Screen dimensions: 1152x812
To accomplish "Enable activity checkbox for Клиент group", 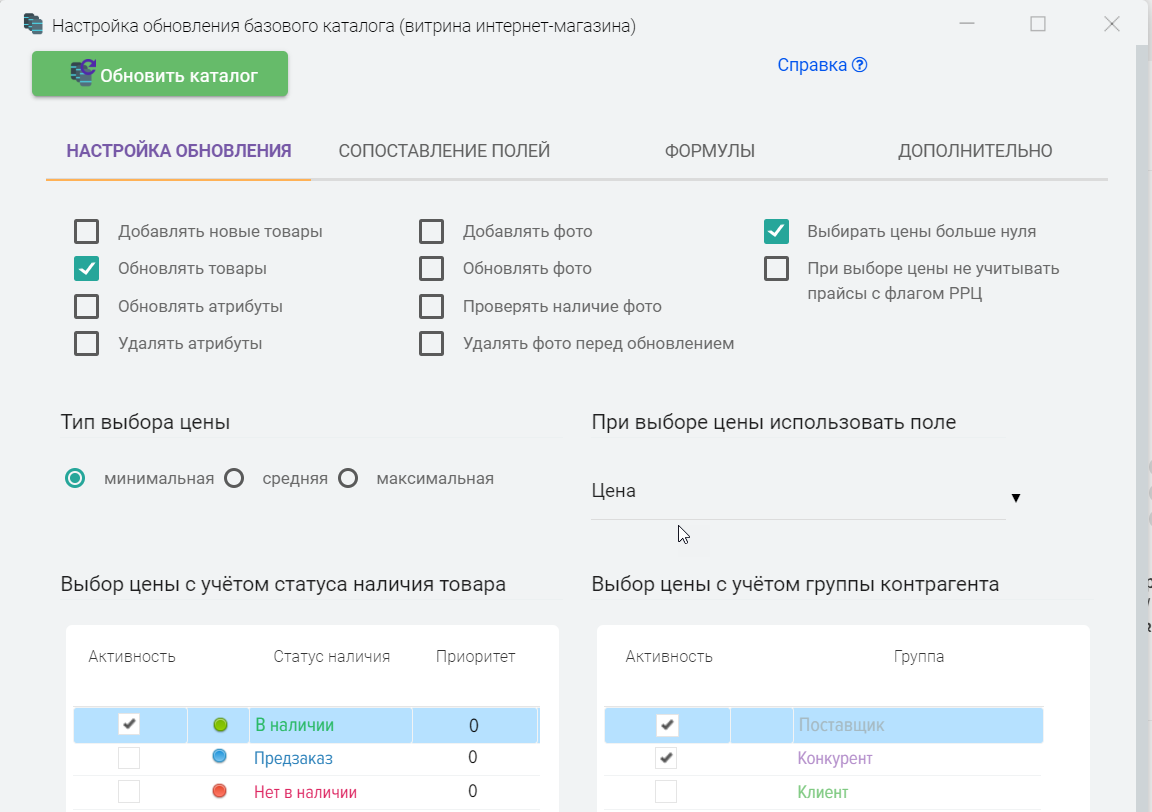I will coord(666,792).
